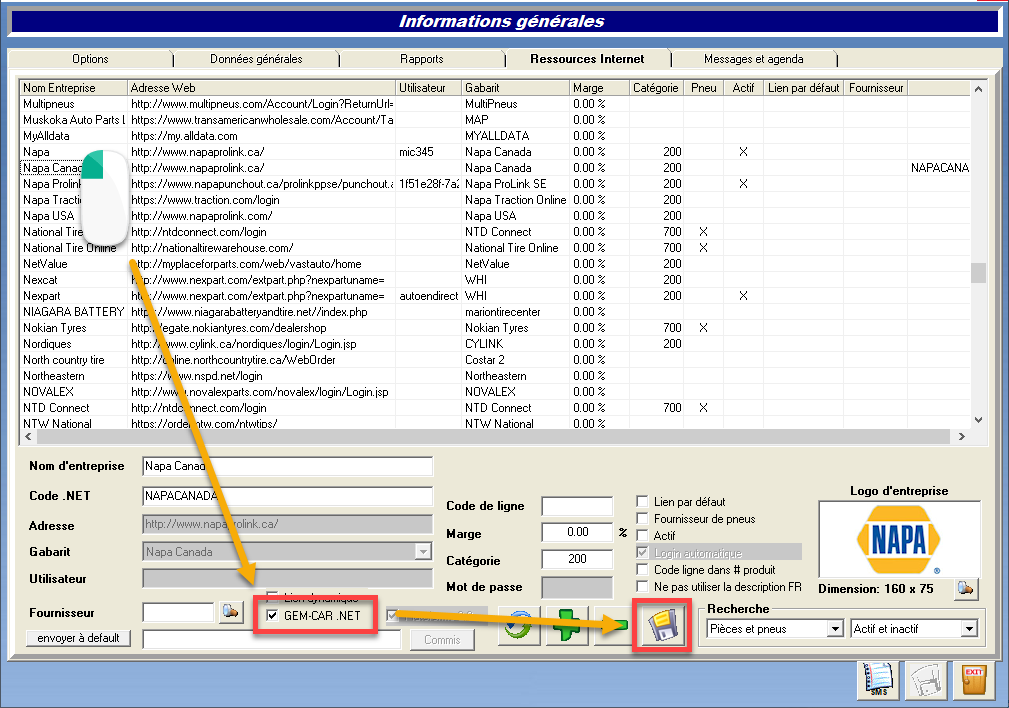
Task: Select the Ressources Internet tab
Action: [x=587, y=59]
